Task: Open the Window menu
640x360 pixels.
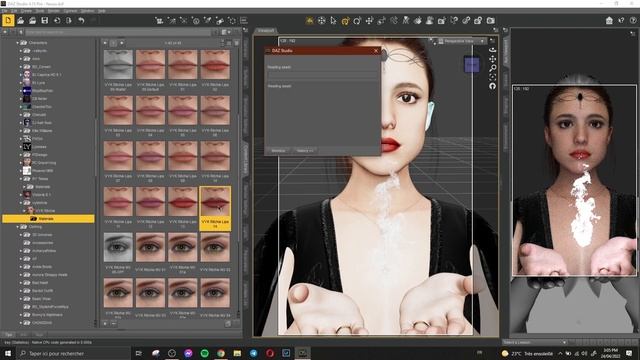Action: point(87,11)
